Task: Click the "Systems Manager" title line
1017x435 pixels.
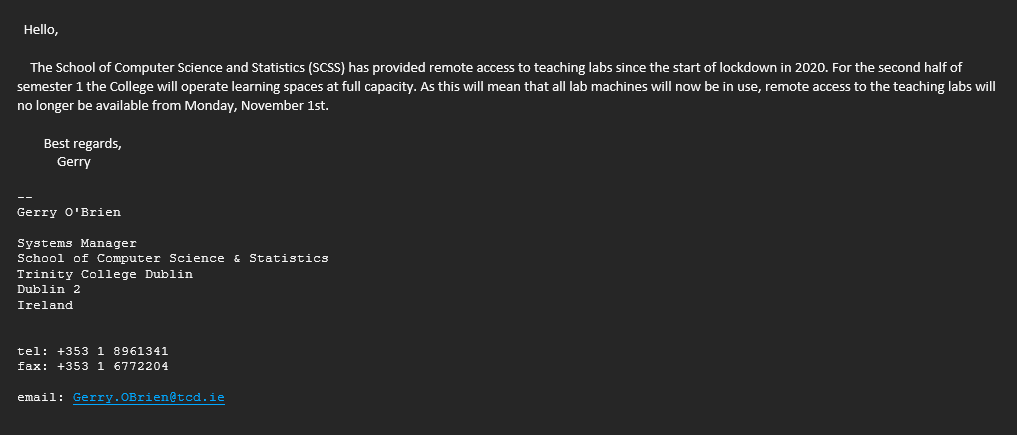Action: pyautogui.click(x=77, y=244)
